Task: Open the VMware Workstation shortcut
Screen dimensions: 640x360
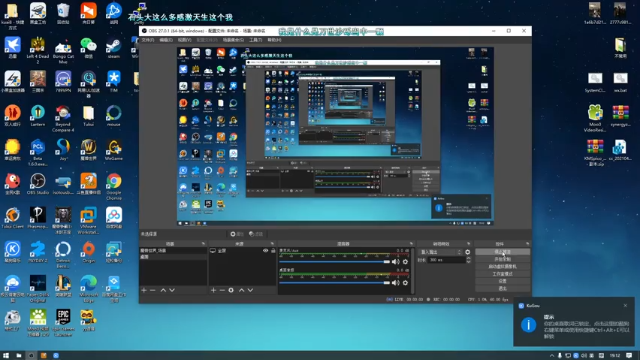Action: [x=89, y=220]
